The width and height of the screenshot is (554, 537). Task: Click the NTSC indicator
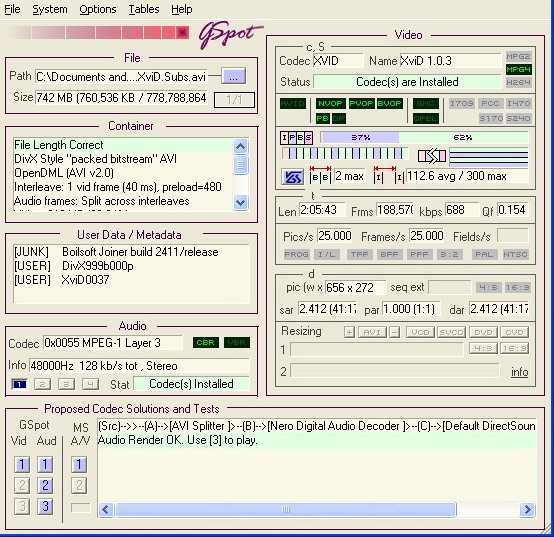click(515, 254)
